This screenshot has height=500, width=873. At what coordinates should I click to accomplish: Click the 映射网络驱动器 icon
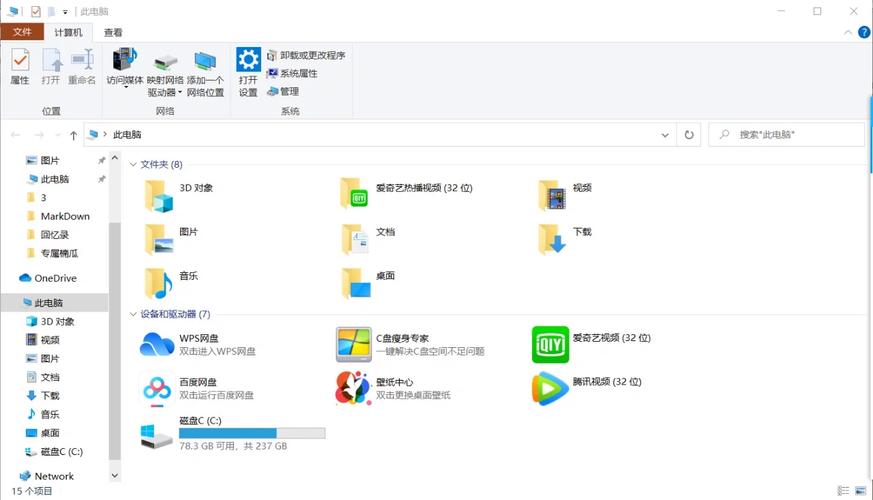[x=165, y=60]
